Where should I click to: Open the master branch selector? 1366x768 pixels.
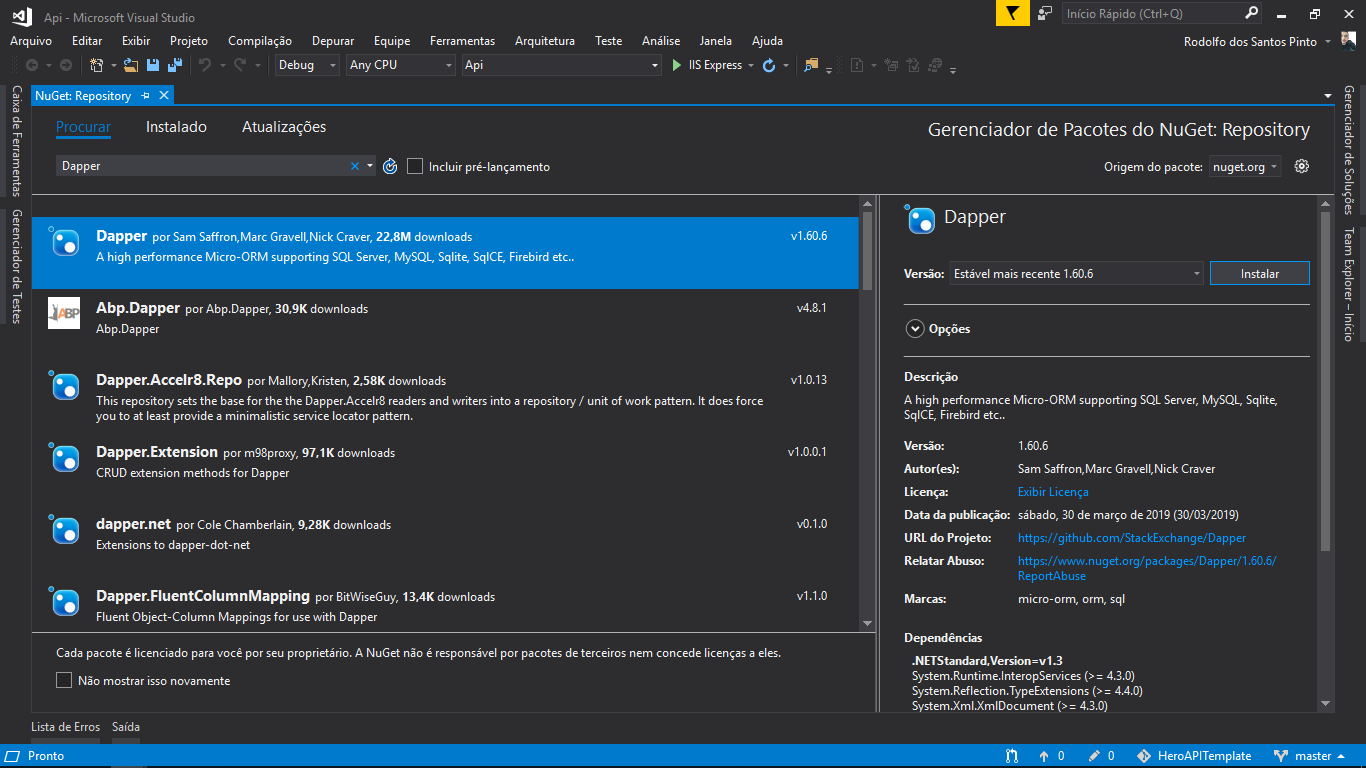1311,756
